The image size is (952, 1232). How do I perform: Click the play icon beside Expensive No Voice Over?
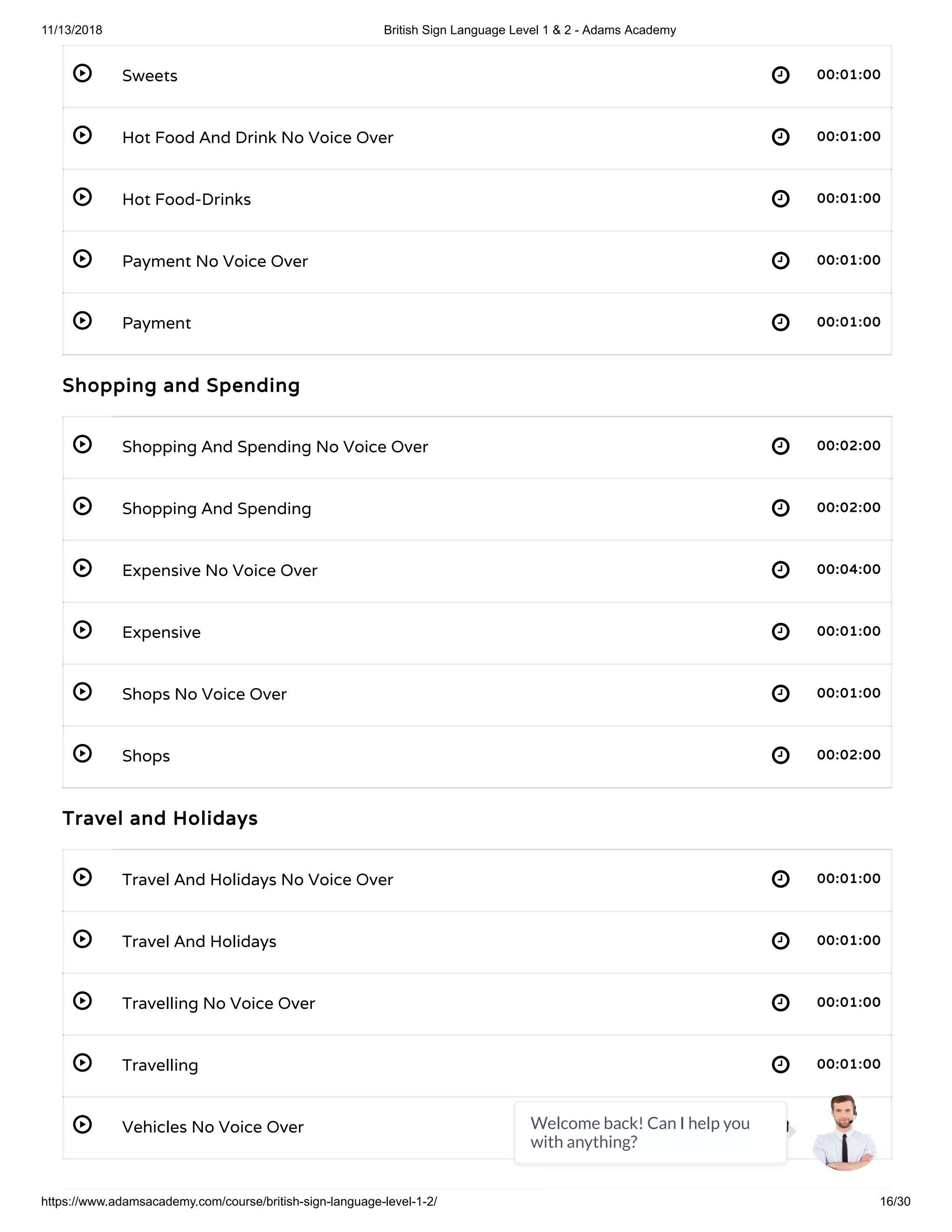tap(82, 568)
